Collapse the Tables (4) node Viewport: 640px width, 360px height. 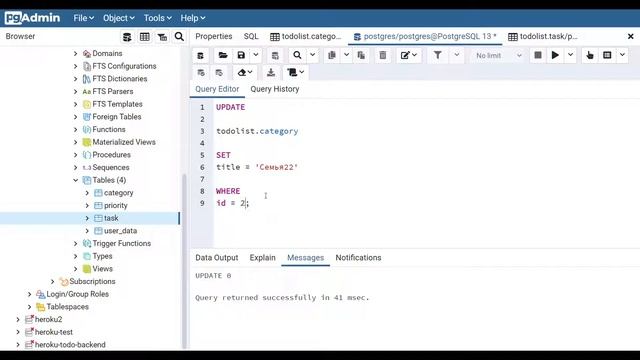coord(76,180)
